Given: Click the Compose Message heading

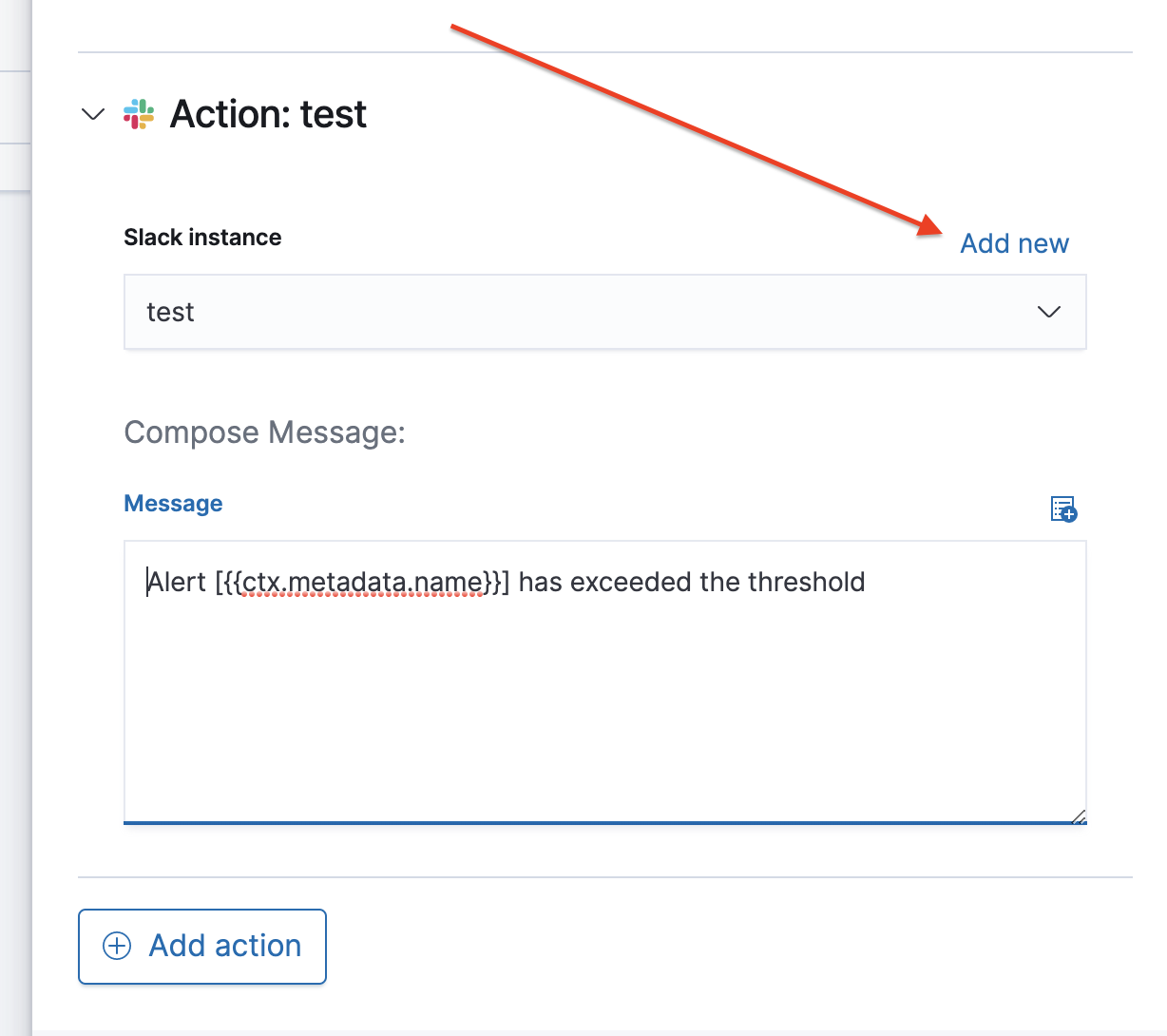Looking at the screenshot, I should click(265, 432).
